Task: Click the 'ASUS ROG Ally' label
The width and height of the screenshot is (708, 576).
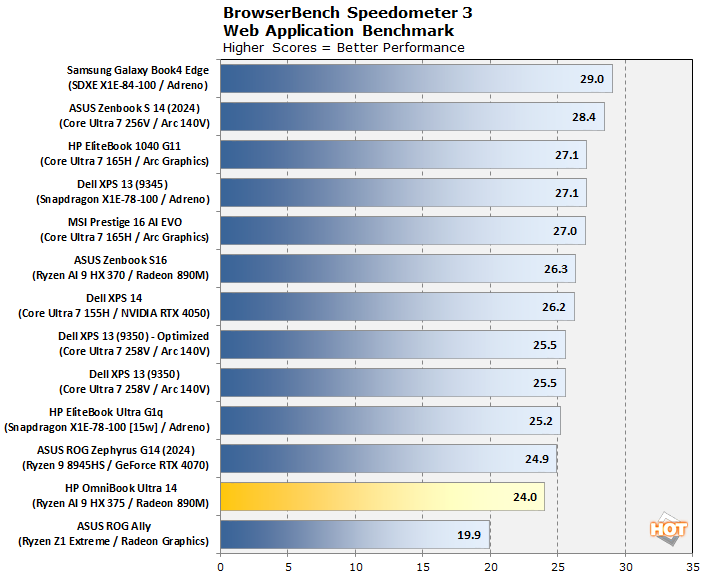Action: tap(114, 526)
